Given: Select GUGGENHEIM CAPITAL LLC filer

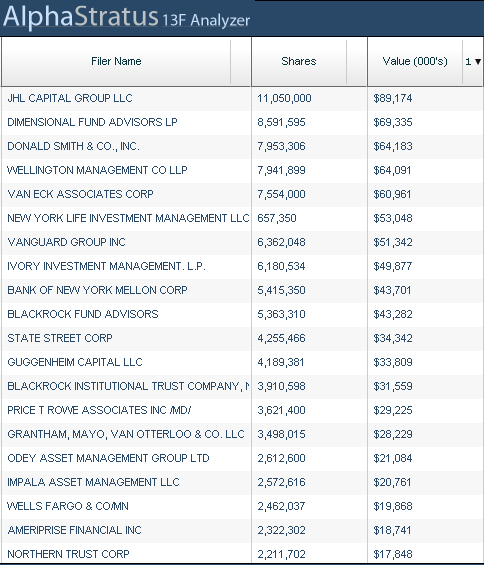Looking at the screenshot, I should pos(75,362).
